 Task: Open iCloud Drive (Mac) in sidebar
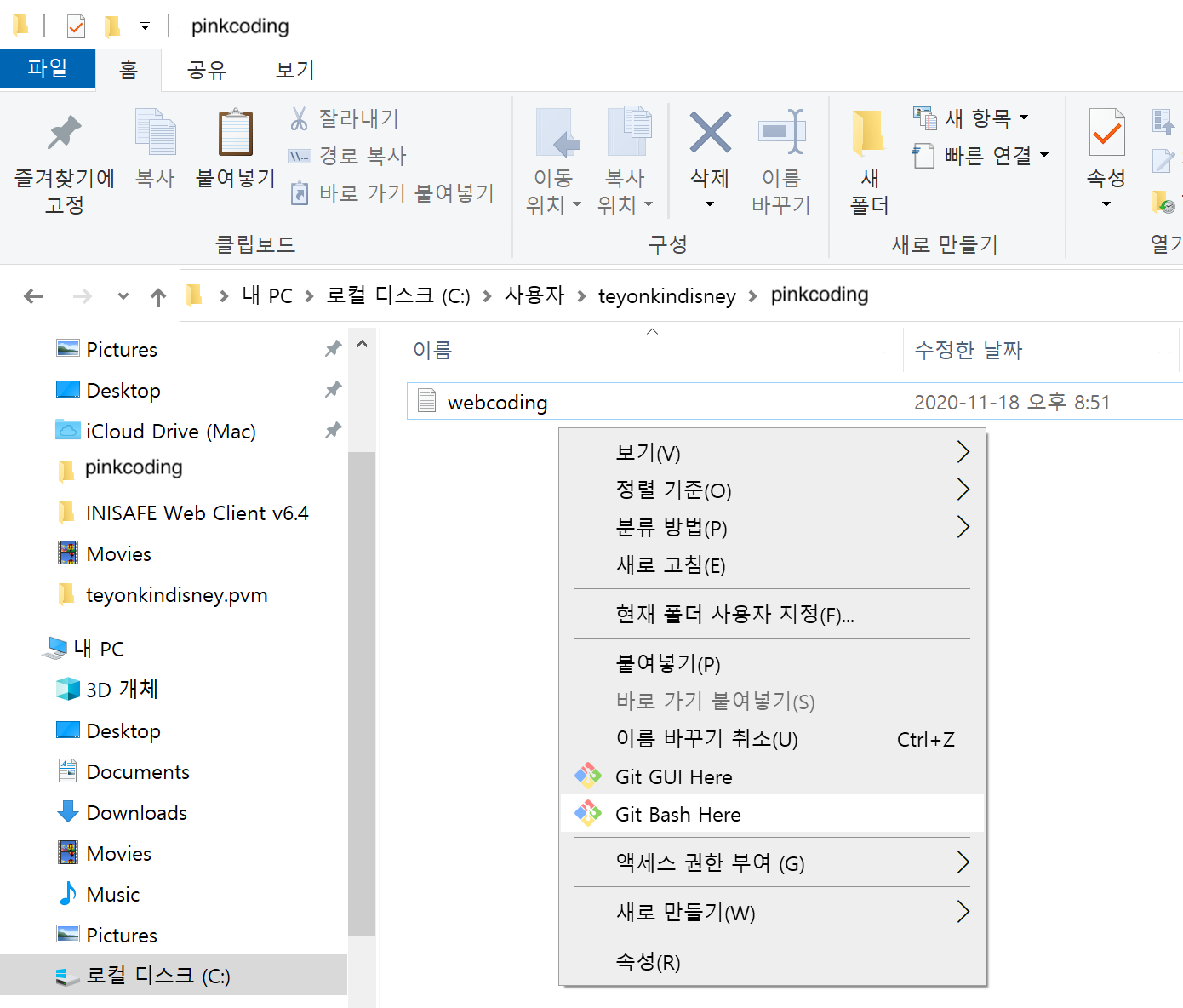click(170, 432)
